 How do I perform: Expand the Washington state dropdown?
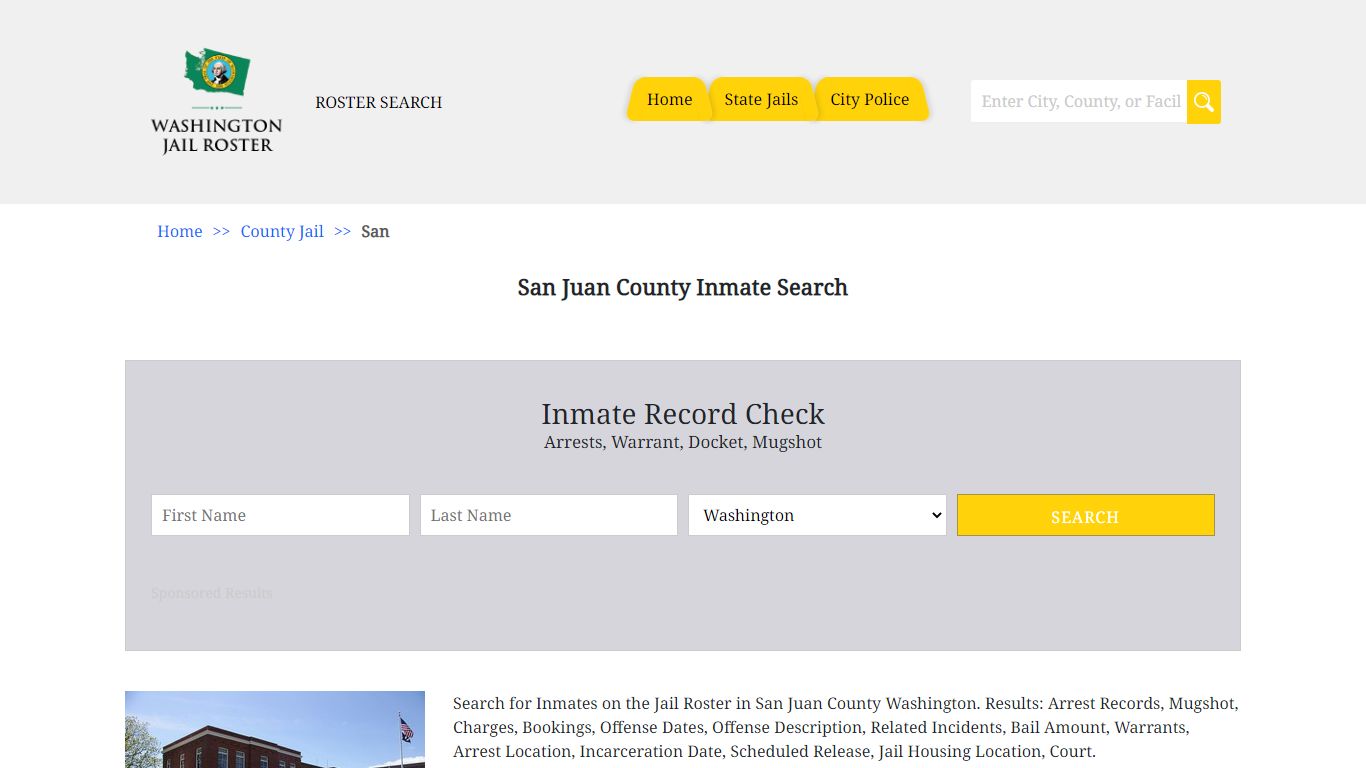[817, 515]
